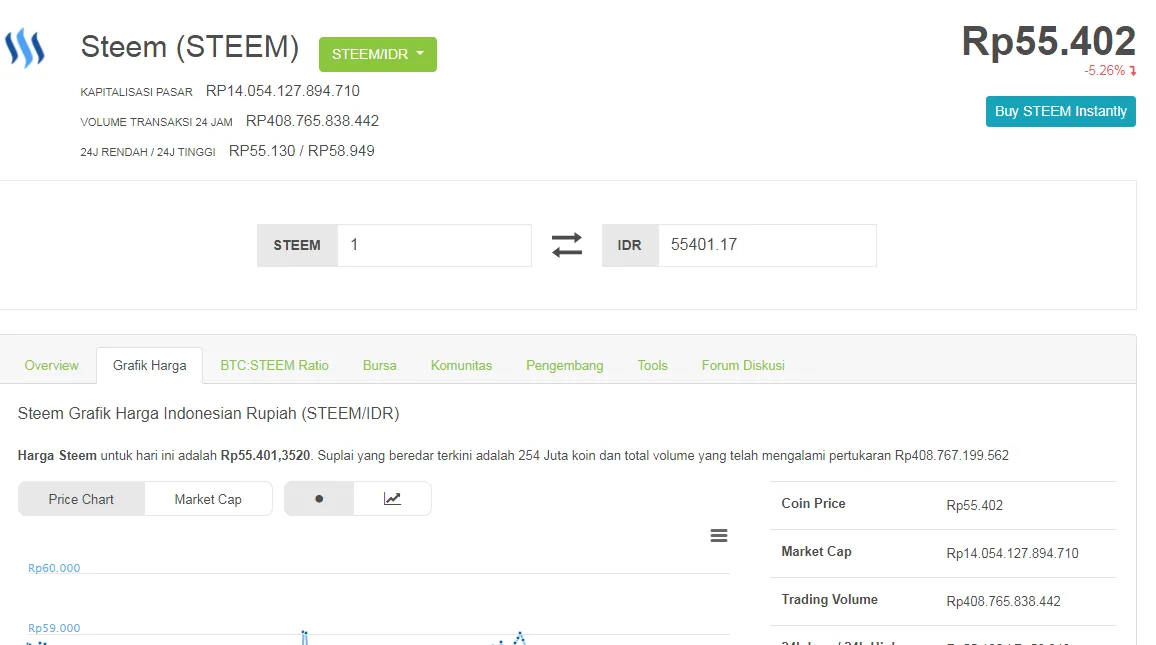This screenshot has height=645, width=1156.
Task: Open the chart hamburger menu
Action: pos(719,536)
